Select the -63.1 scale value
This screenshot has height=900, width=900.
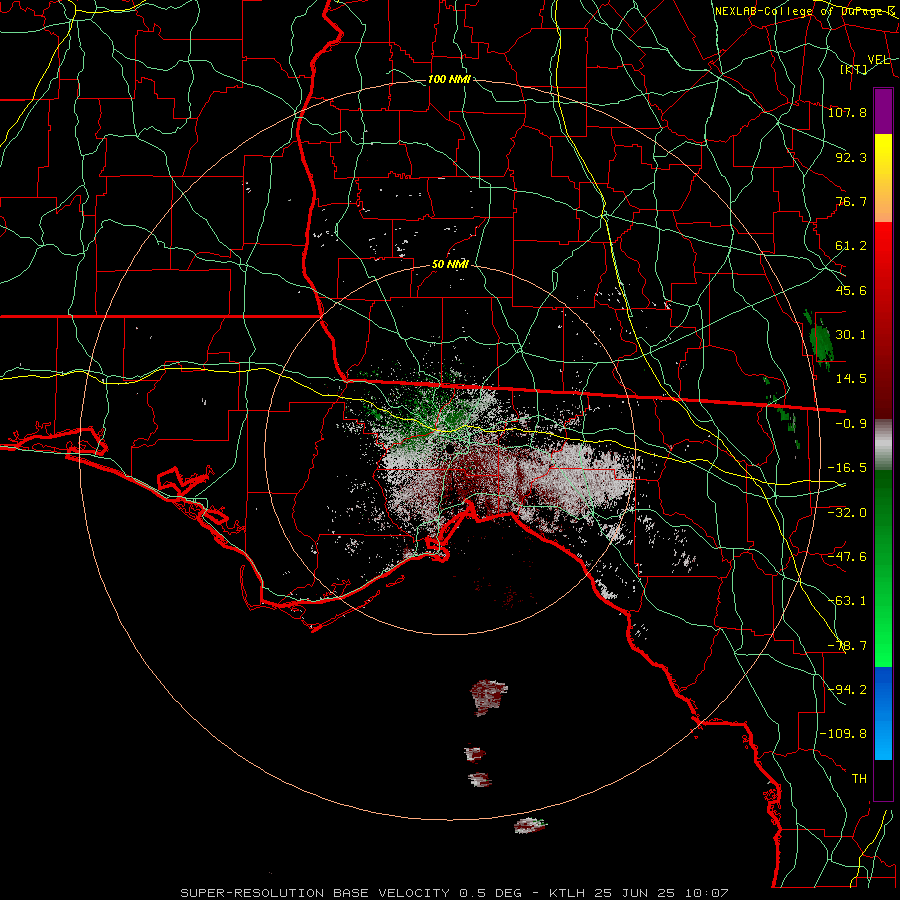coord(847,600)
